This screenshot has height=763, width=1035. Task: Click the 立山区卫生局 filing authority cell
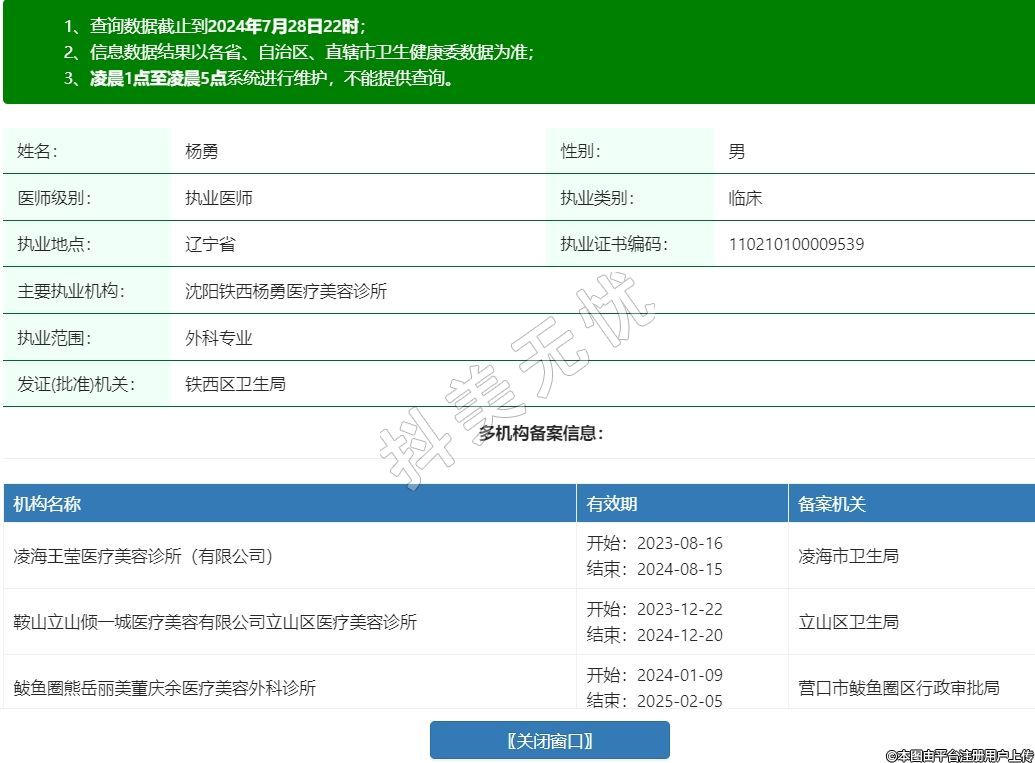point(848,622)
